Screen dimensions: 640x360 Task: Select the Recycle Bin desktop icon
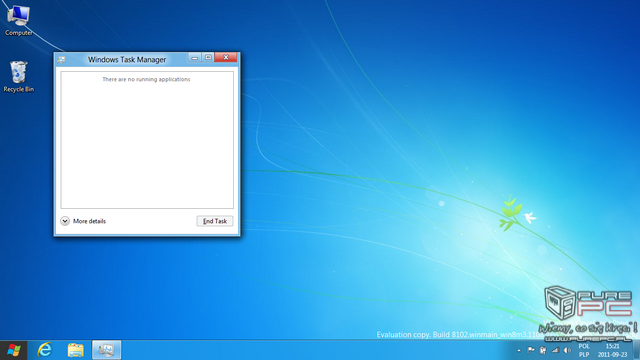click(18, 77)
